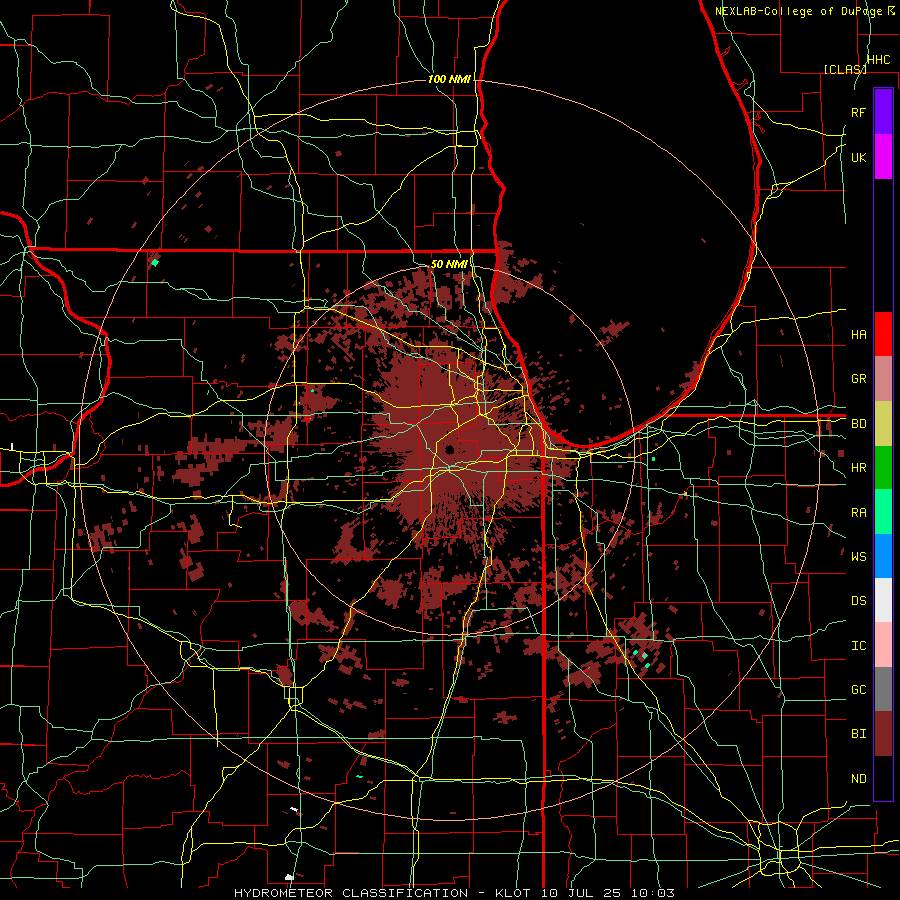
Task: Select the RA legend label
Action: point(858,513)
